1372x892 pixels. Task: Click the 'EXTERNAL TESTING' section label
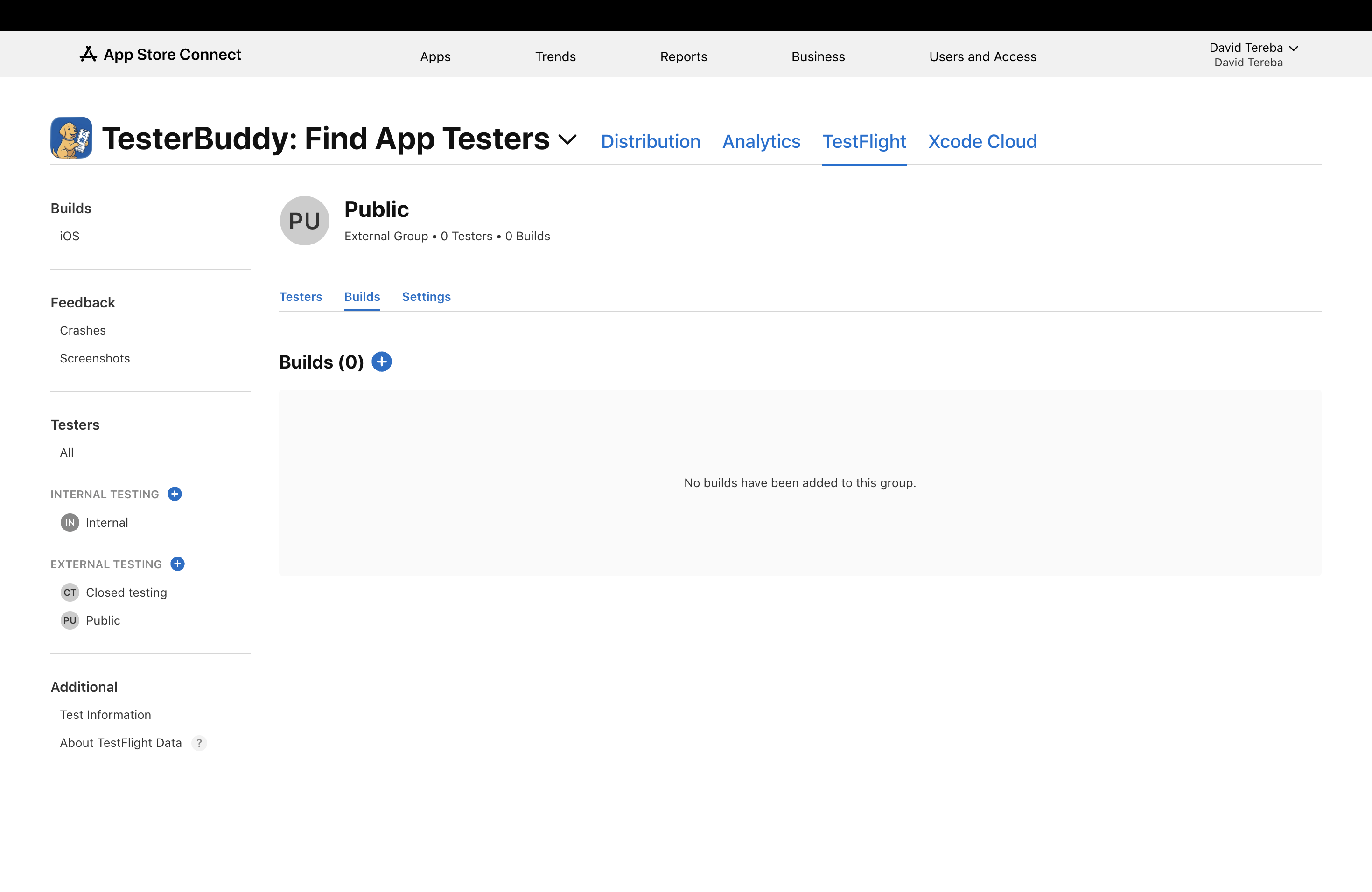pos(106,564)
